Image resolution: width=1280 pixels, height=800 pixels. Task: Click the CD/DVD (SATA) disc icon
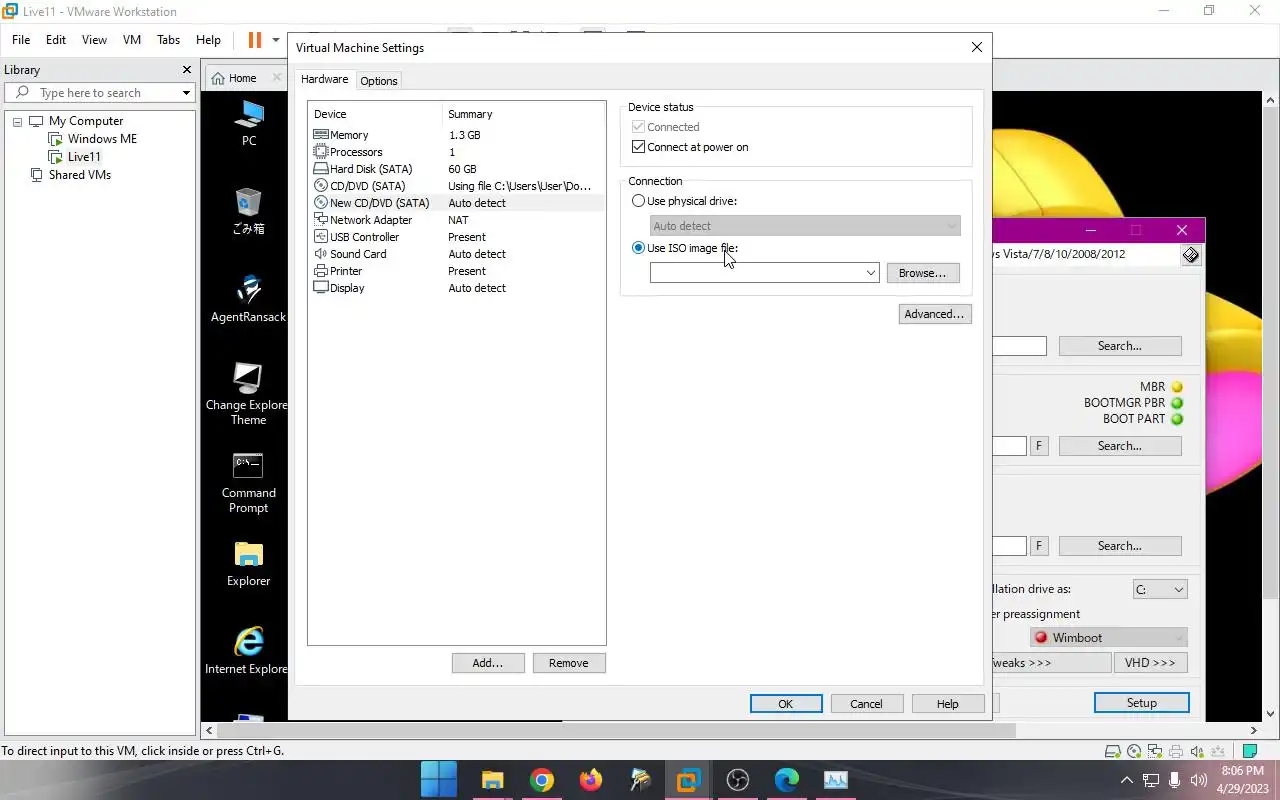(321, 186)
